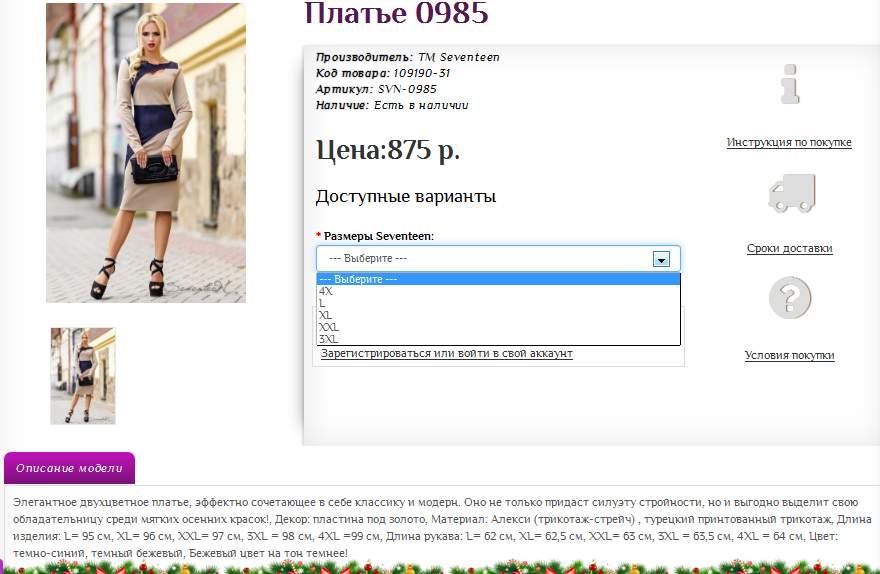Click the size dropdown arrow button
The height and width of the screenshot is (574, 880).
(x=661, y=259)
